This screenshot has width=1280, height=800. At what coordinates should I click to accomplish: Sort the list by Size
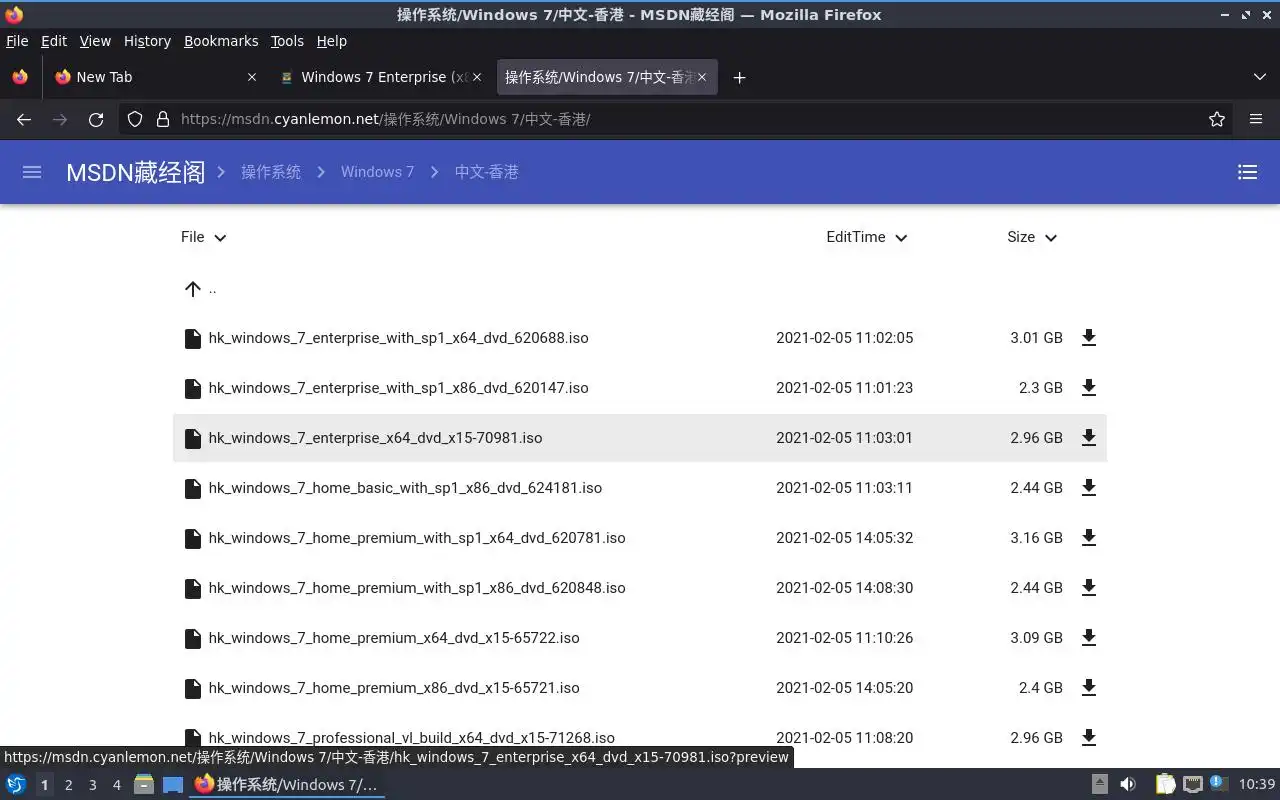(x=1032, y=237)
